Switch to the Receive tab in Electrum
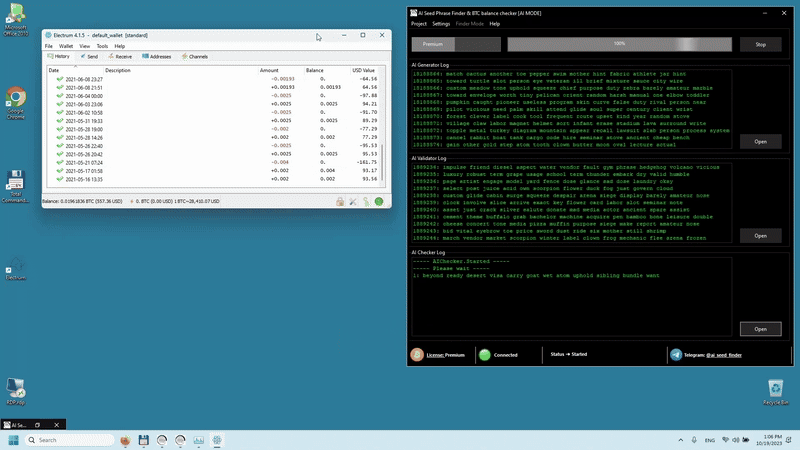800x450 pixels. click(x=119, y=57)
